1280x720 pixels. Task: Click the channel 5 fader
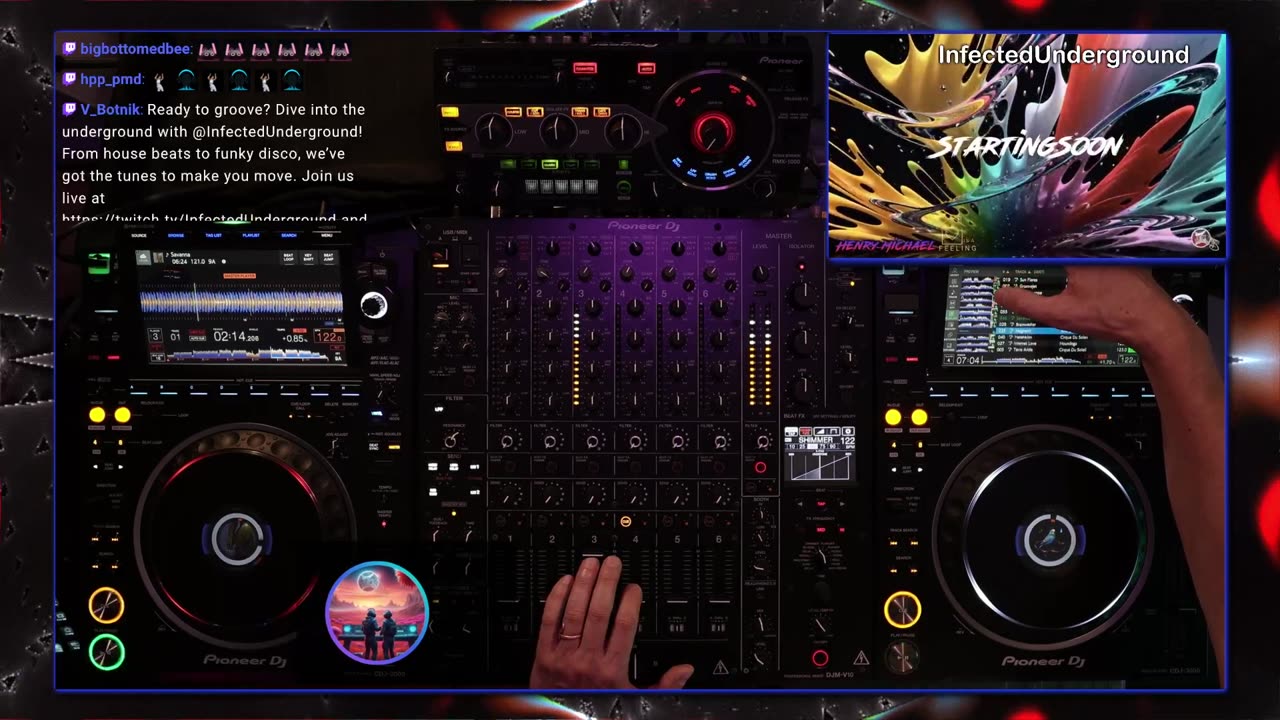click(x=677, y=604)
